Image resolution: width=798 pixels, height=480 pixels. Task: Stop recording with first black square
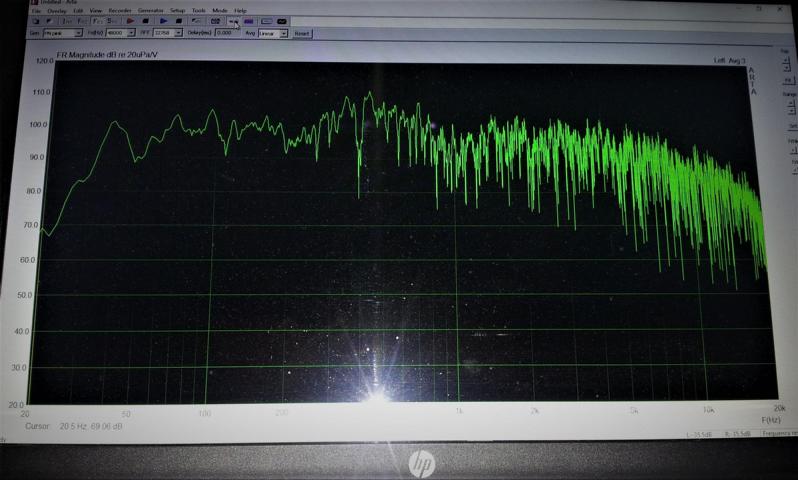[x=146, y=21]
